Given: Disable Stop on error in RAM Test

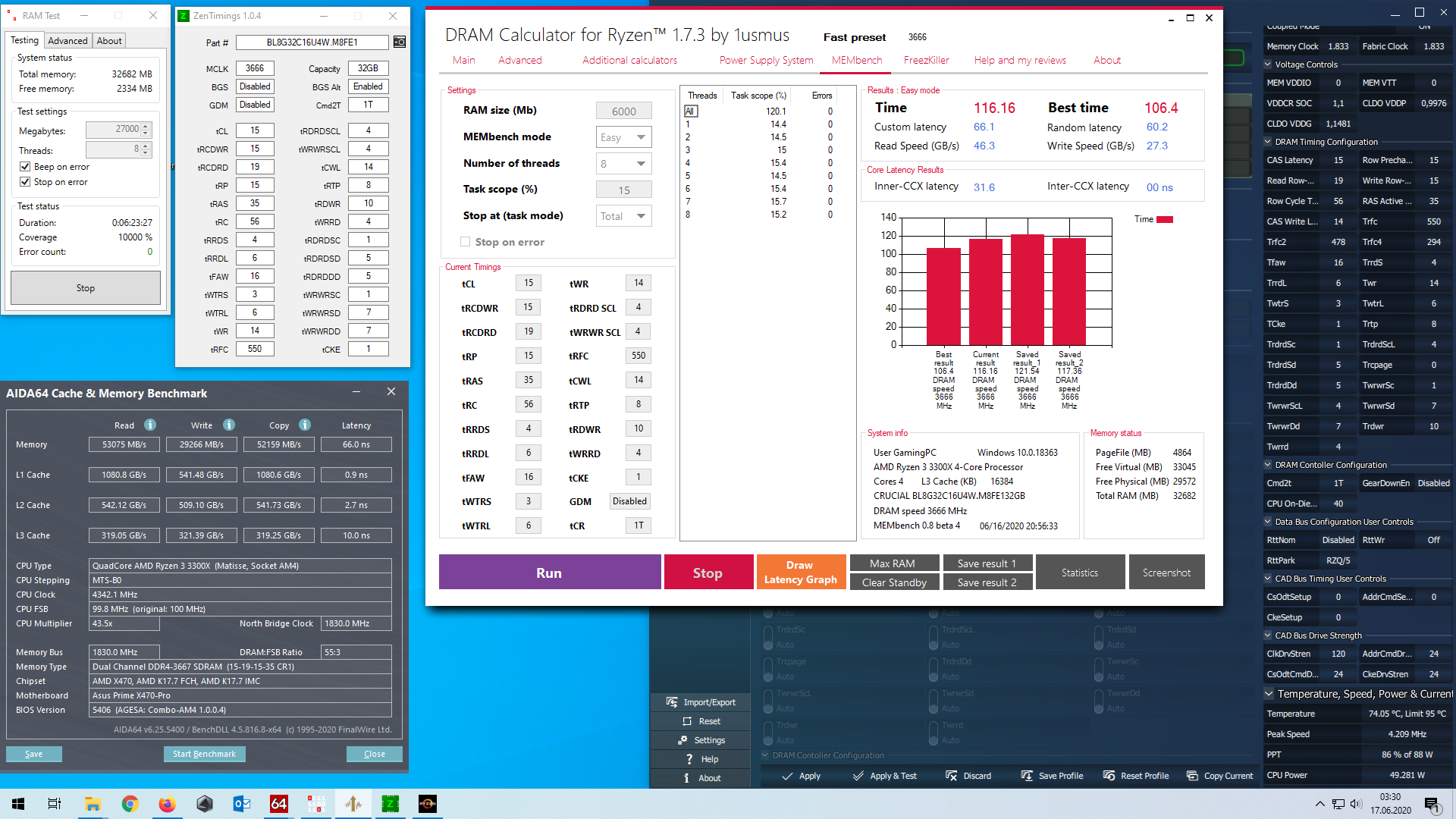Looking at the screenshot, I should (25, 182).
